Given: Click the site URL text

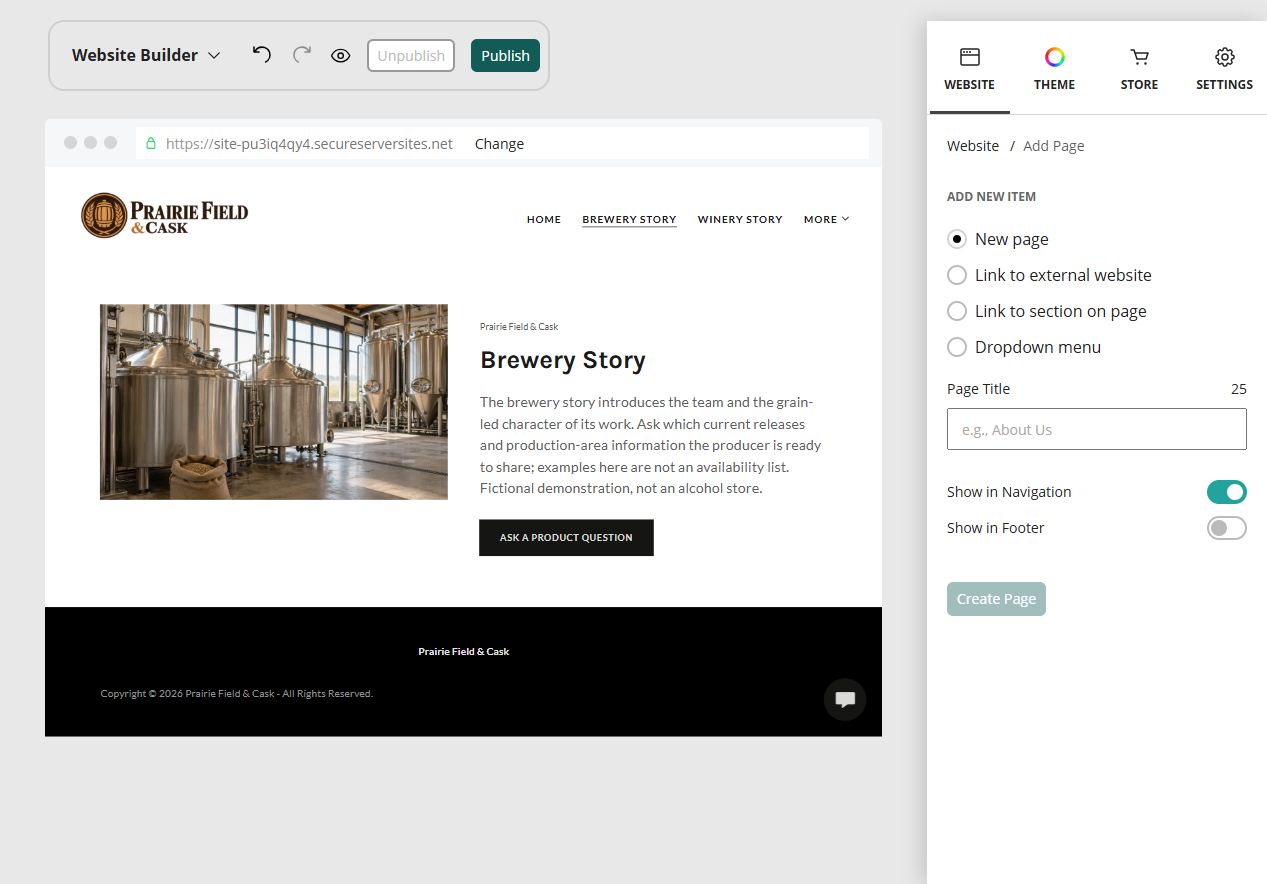Looking at the screenshot, I should 309,144.
